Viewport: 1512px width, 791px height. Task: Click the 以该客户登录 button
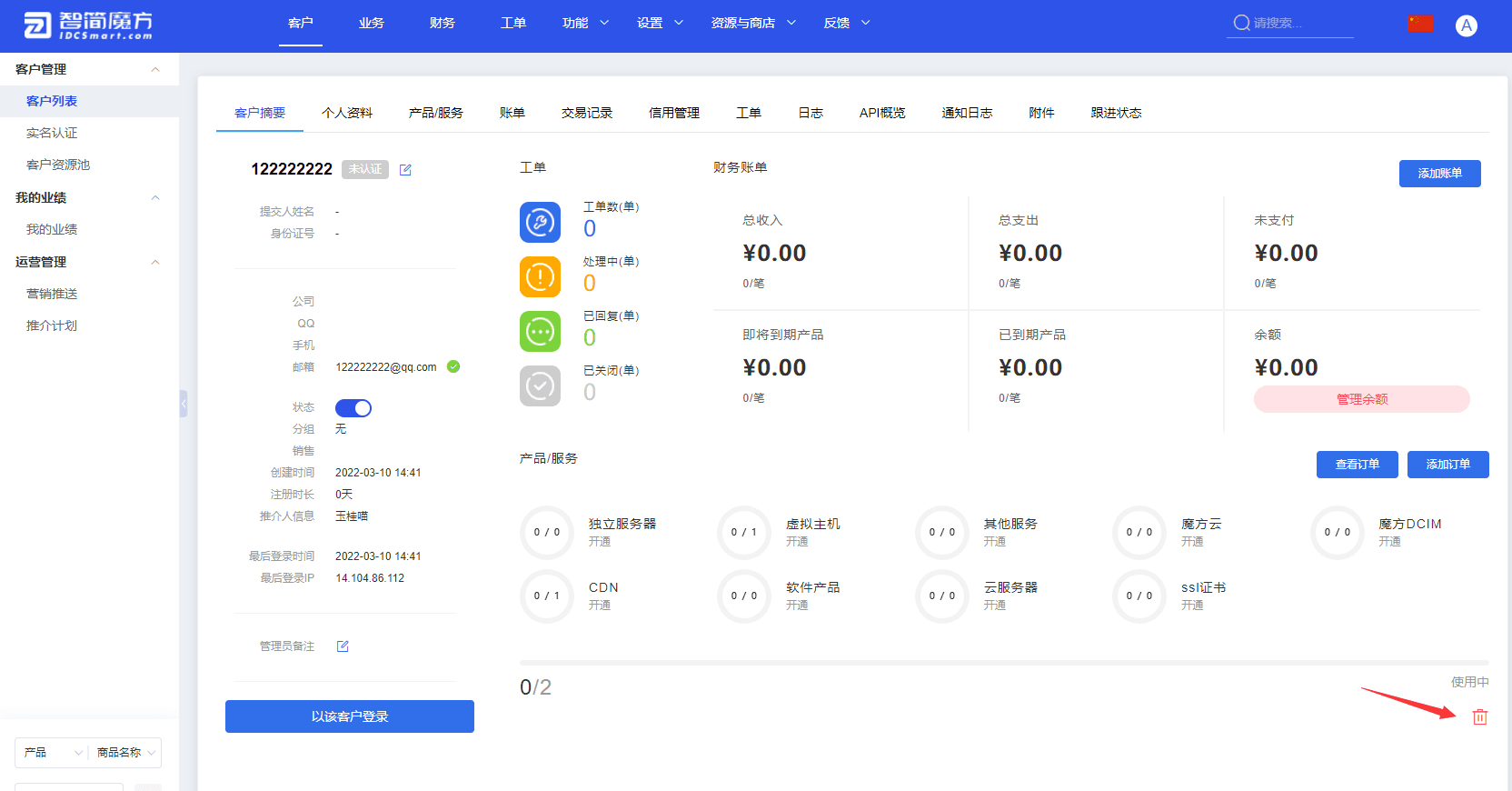tap(350, 716)
